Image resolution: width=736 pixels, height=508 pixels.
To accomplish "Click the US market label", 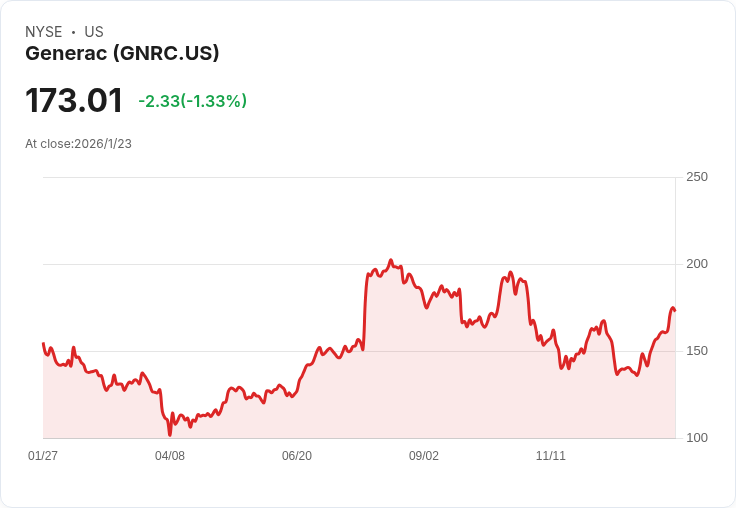I will pyautogui.click(x=94, y=32).
